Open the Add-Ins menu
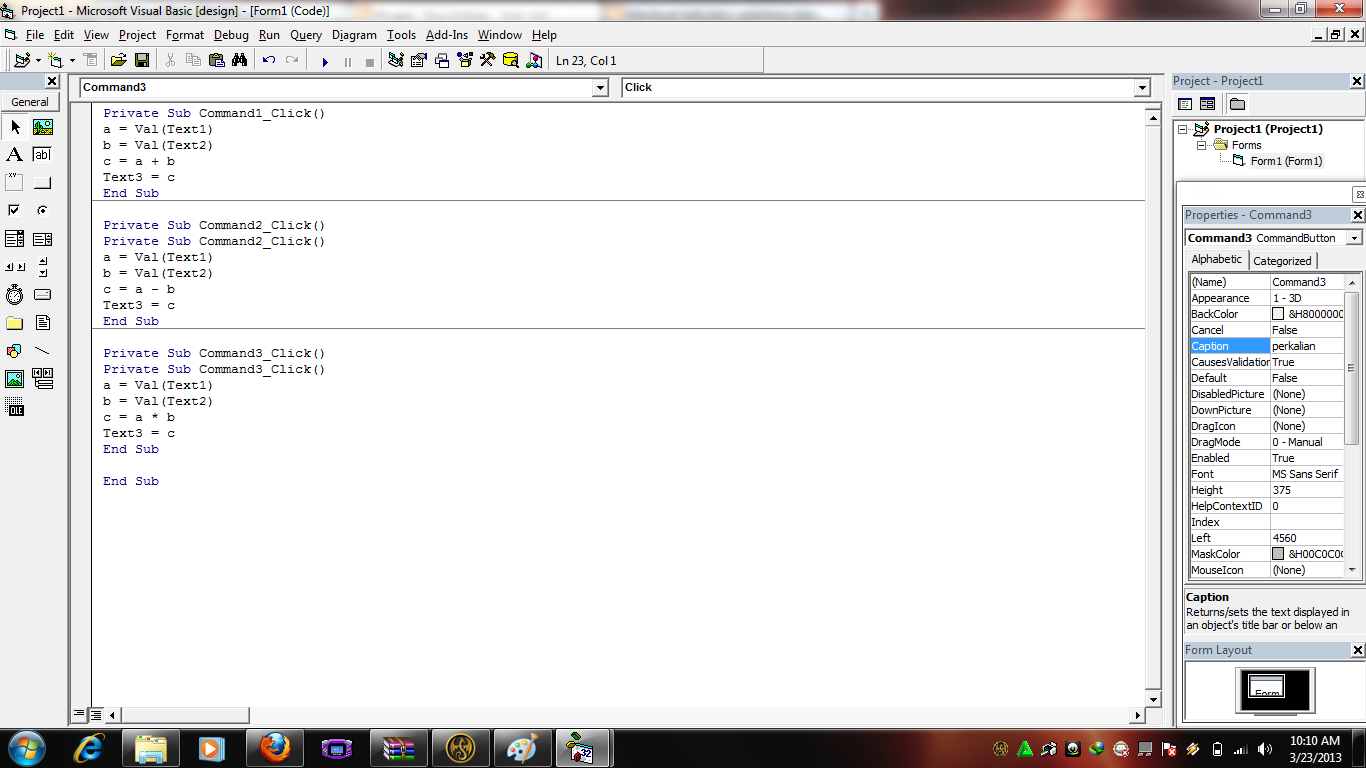Screen dimensions: 1366x768 pos(447,35)
